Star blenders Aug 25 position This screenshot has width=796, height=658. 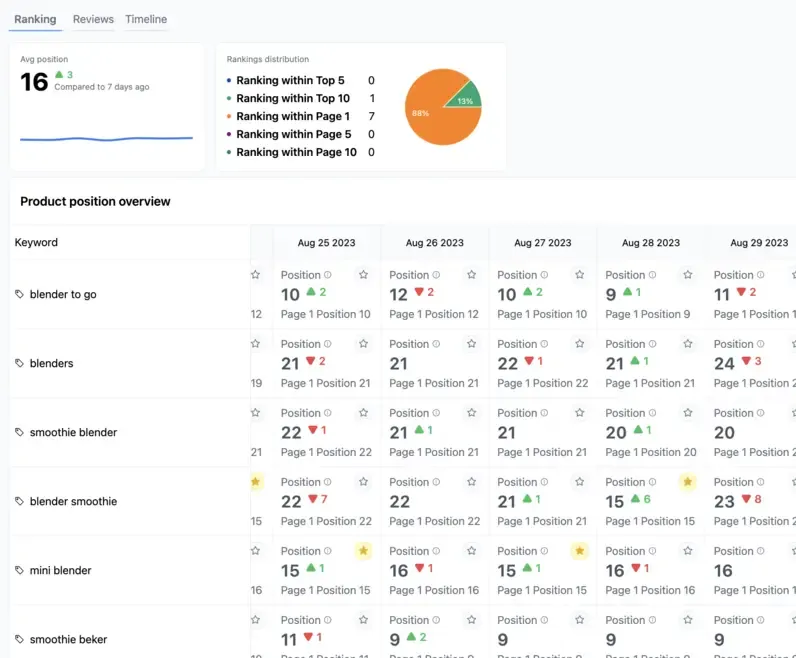click(363, 344)
